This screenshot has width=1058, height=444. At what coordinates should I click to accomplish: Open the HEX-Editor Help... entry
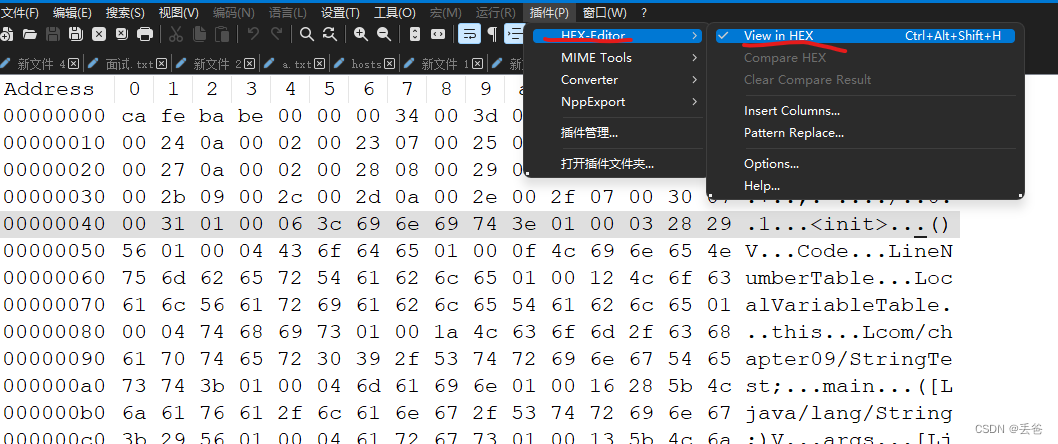coord(762,186)
